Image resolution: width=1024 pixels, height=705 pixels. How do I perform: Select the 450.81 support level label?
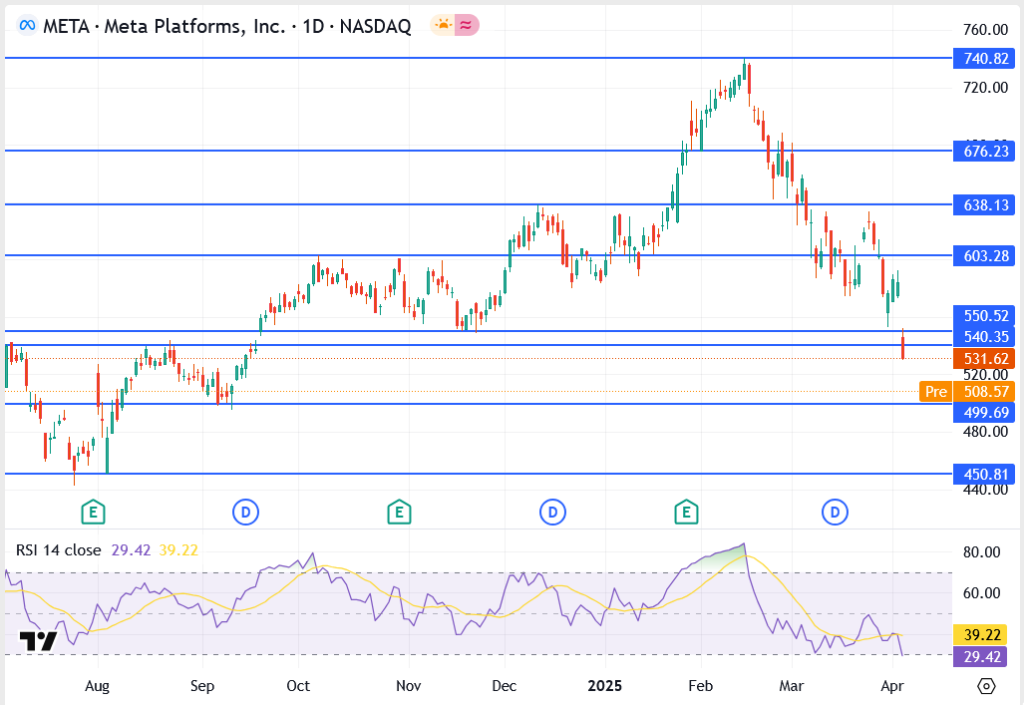(984, 474)
